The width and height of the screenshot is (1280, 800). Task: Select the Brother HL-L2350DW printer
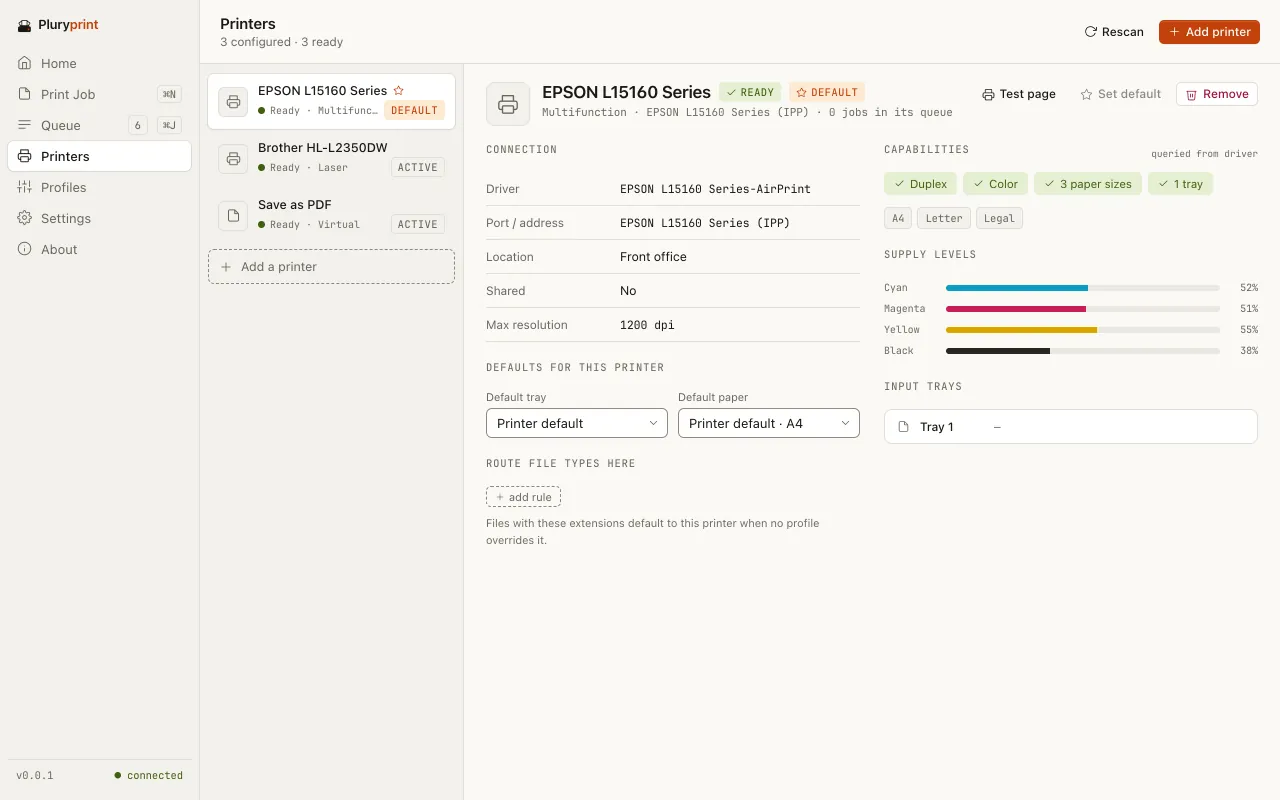[331, 158]
